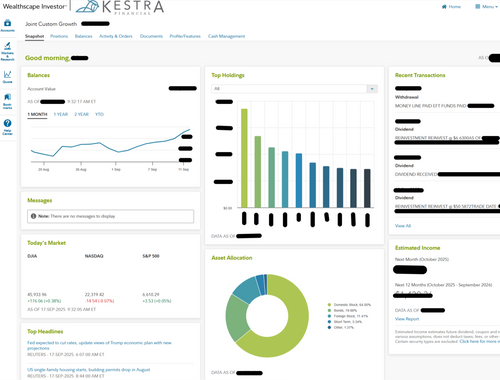The image size is (500, 380).
Task: Open the Markets & Research sidebar icon
Action: (7, 51)
